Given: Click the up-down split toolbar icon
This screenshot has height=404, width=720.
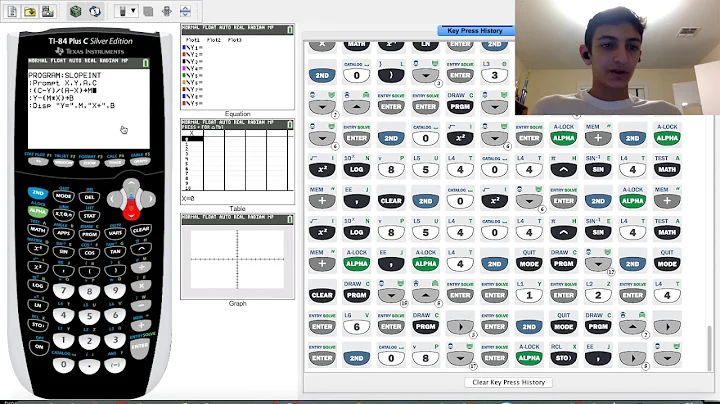Looking at the screenshot, I should 185,11.
